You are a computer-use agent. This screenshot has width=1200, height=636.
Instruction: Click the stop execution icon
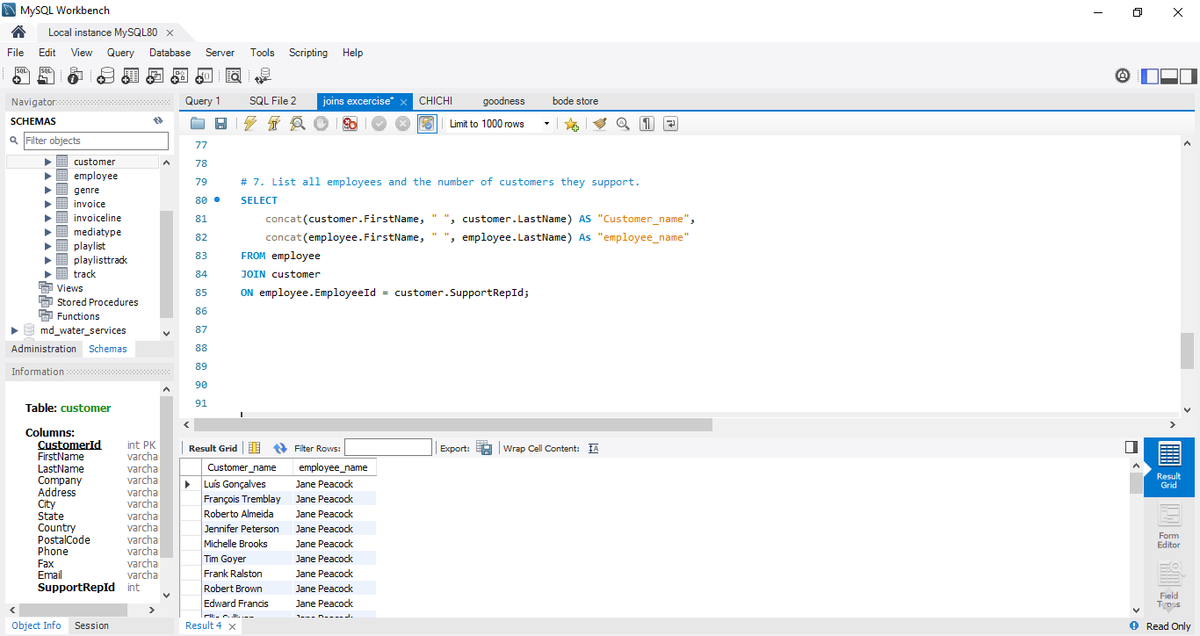321,124
